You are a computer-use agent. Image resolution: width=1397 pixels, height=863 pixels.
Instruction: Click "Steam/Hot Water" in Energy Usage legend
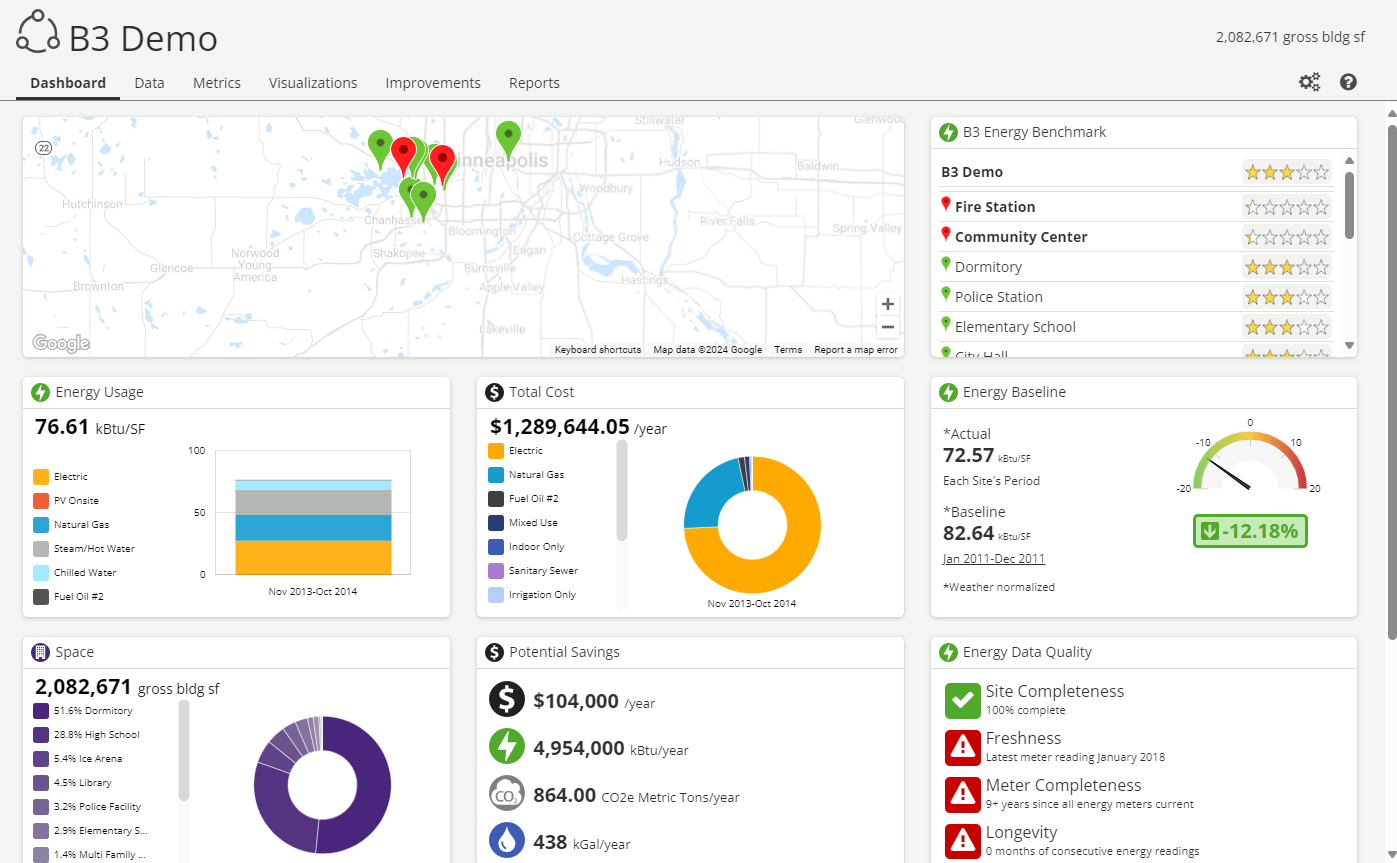click(94, 549)
